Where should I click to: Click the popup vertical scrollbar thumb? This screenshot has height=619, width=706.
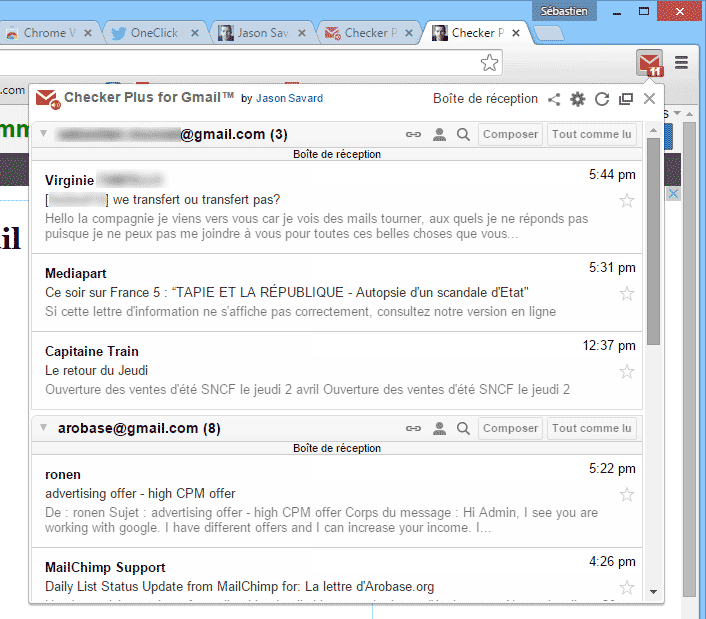(653, 241)
